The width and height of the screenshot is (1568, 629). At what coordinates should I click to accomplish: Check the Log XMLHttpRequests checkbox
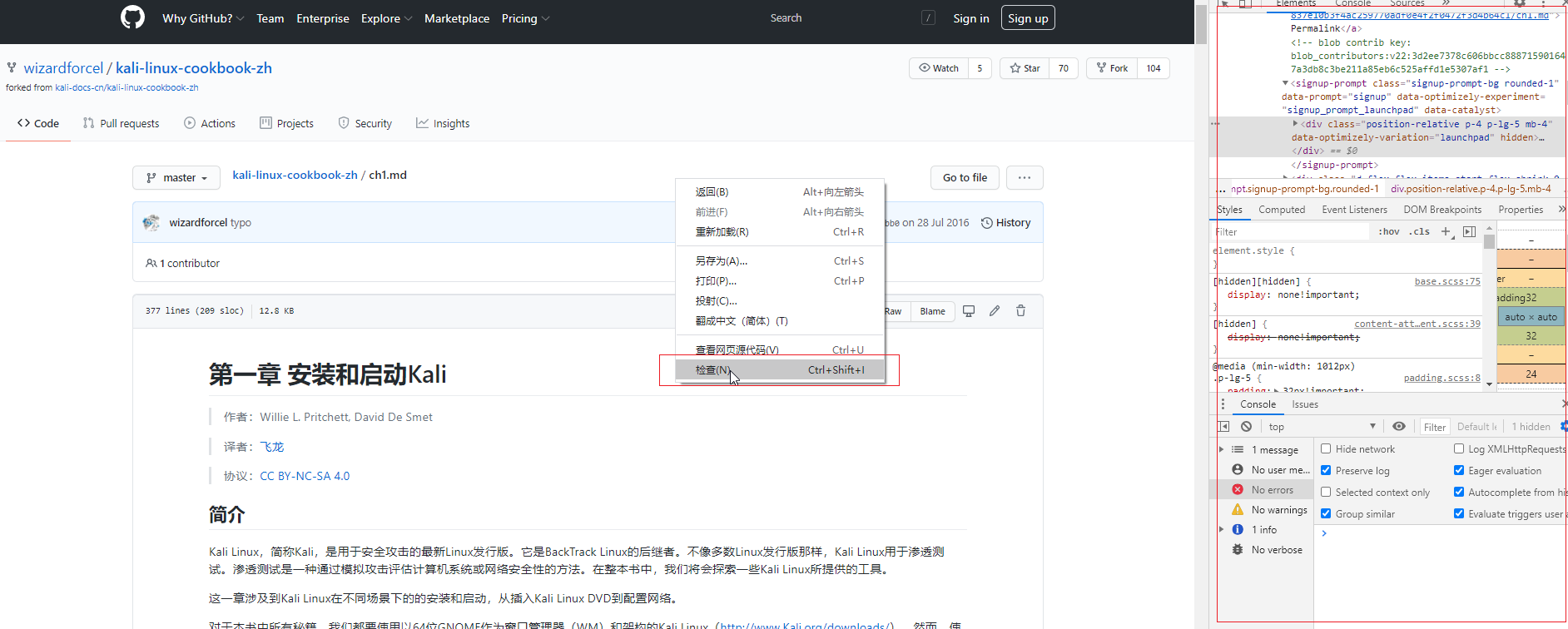(1459, 449)
